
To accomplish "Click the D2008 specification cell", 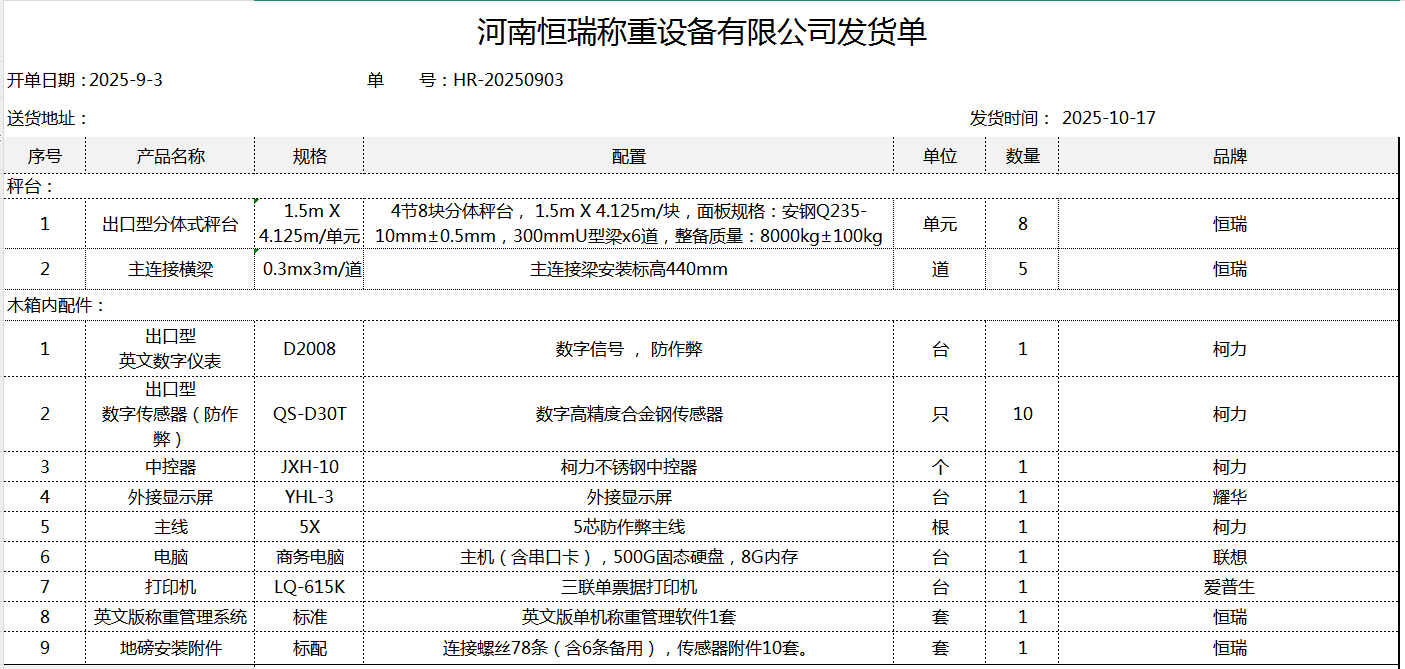I will tap(309, 349).
